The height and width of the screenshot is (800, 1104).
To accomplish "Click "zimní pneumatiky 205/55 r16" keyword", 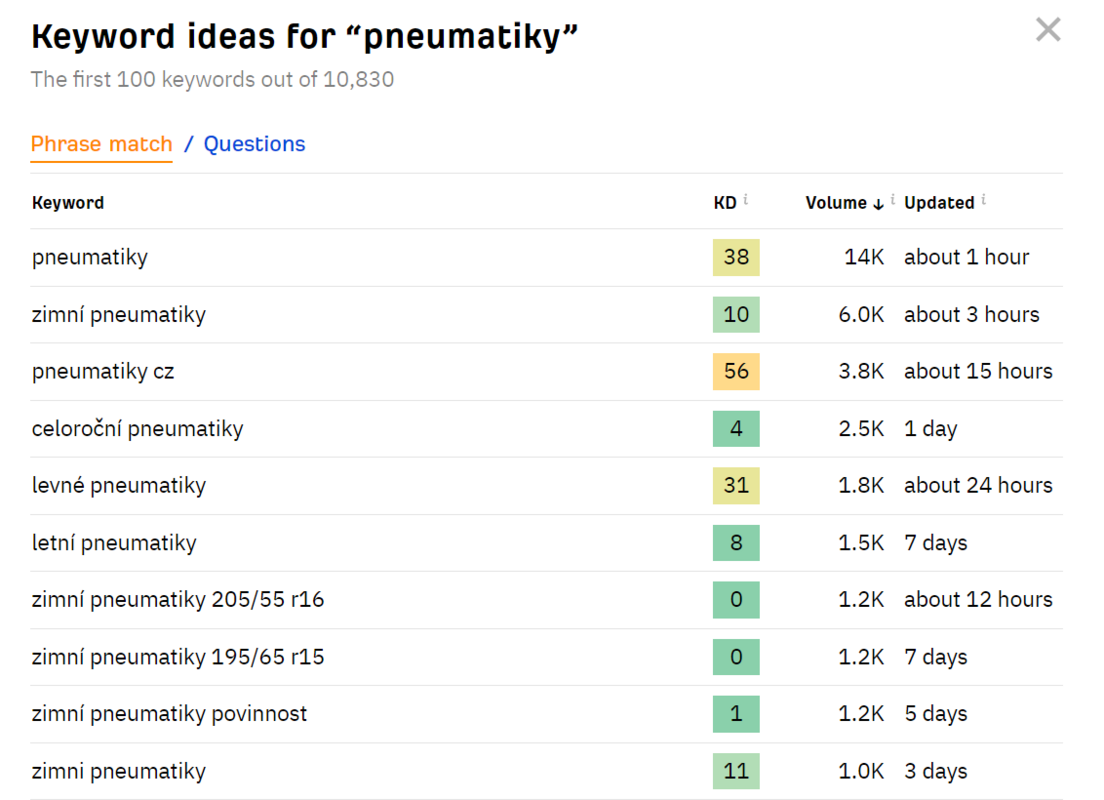I will pos(178,600).
